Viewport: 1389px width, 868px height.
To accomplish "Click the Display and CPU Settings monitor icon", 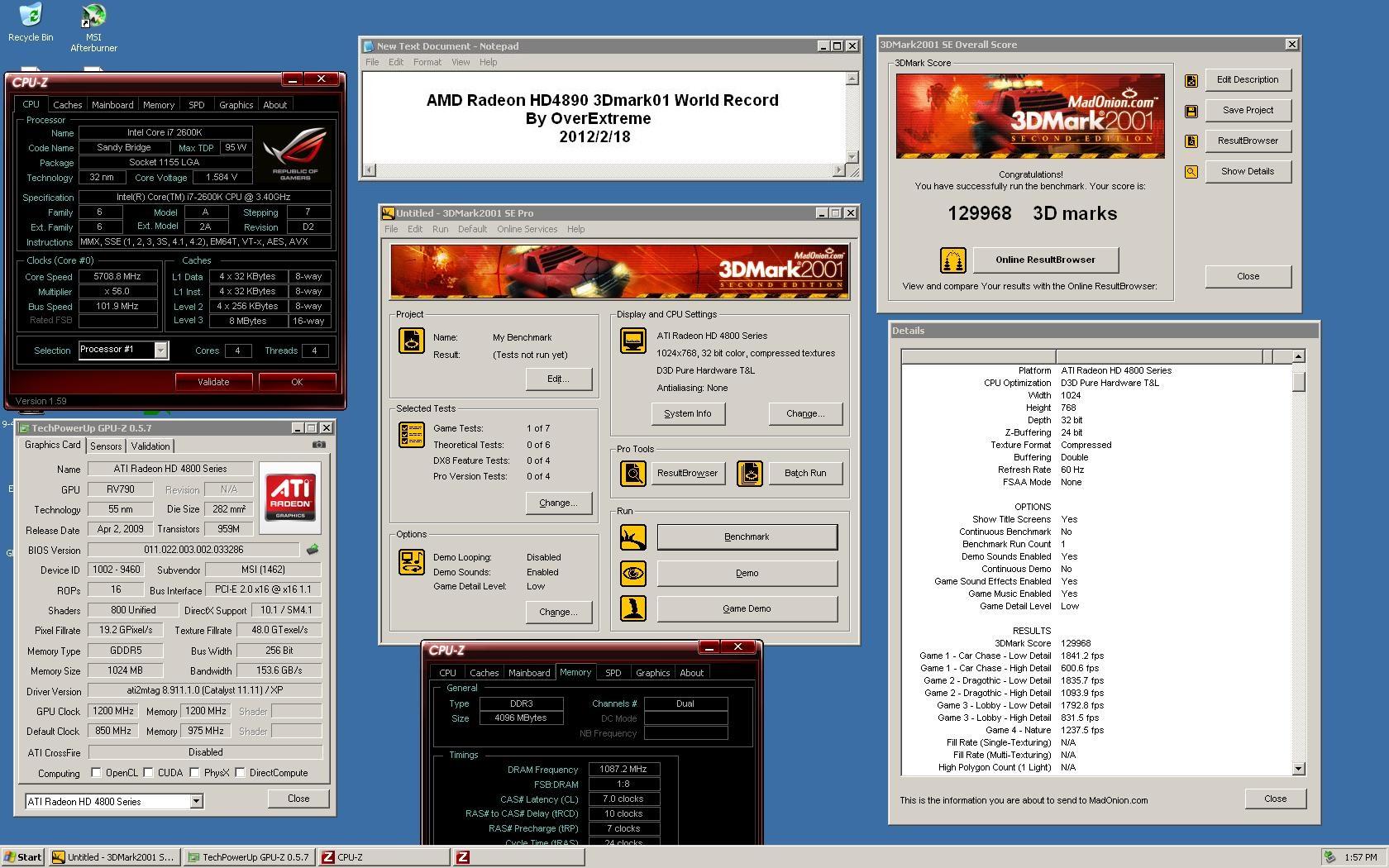I will (x=633, y=341).
